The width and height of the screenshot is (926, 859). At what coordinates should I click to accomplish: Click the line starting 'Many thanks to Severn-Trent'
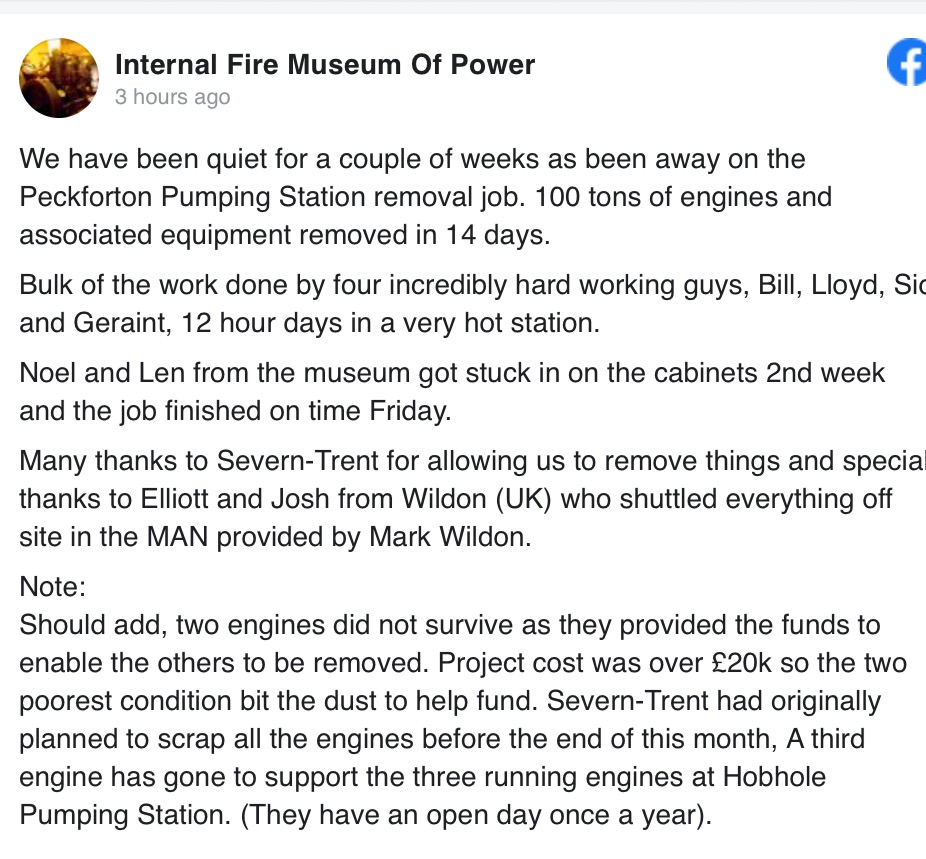[472, 461]
